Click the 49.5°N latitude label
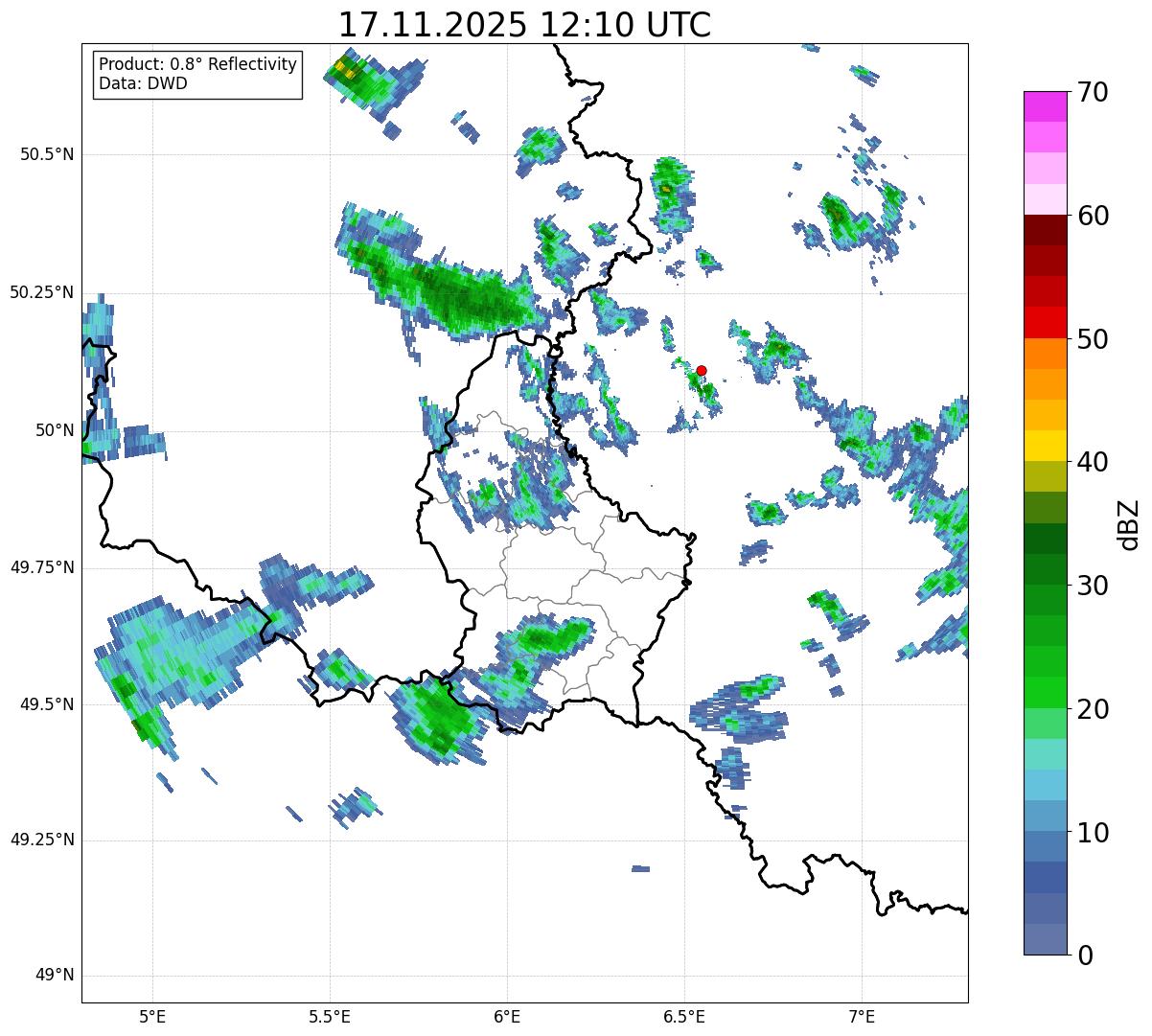This screenshot has height=1036, width=1152. point(46,704)
